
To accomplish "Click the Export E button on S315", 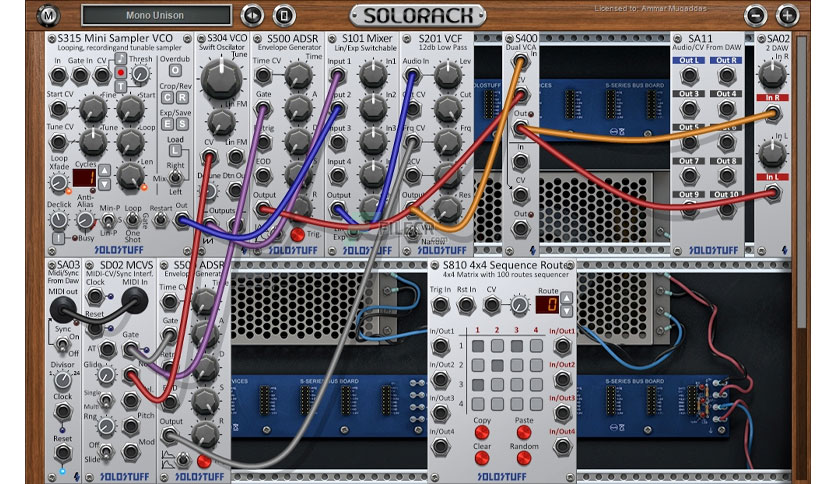I will [167, 124].
